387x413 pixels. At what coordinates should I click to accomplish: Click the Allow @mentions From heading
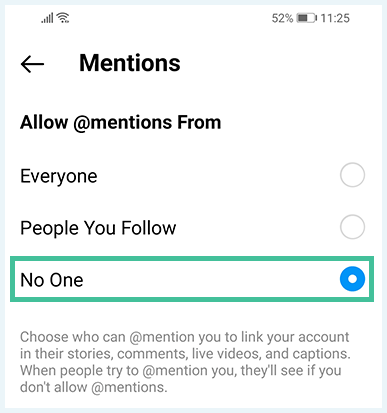pos(120,122)
